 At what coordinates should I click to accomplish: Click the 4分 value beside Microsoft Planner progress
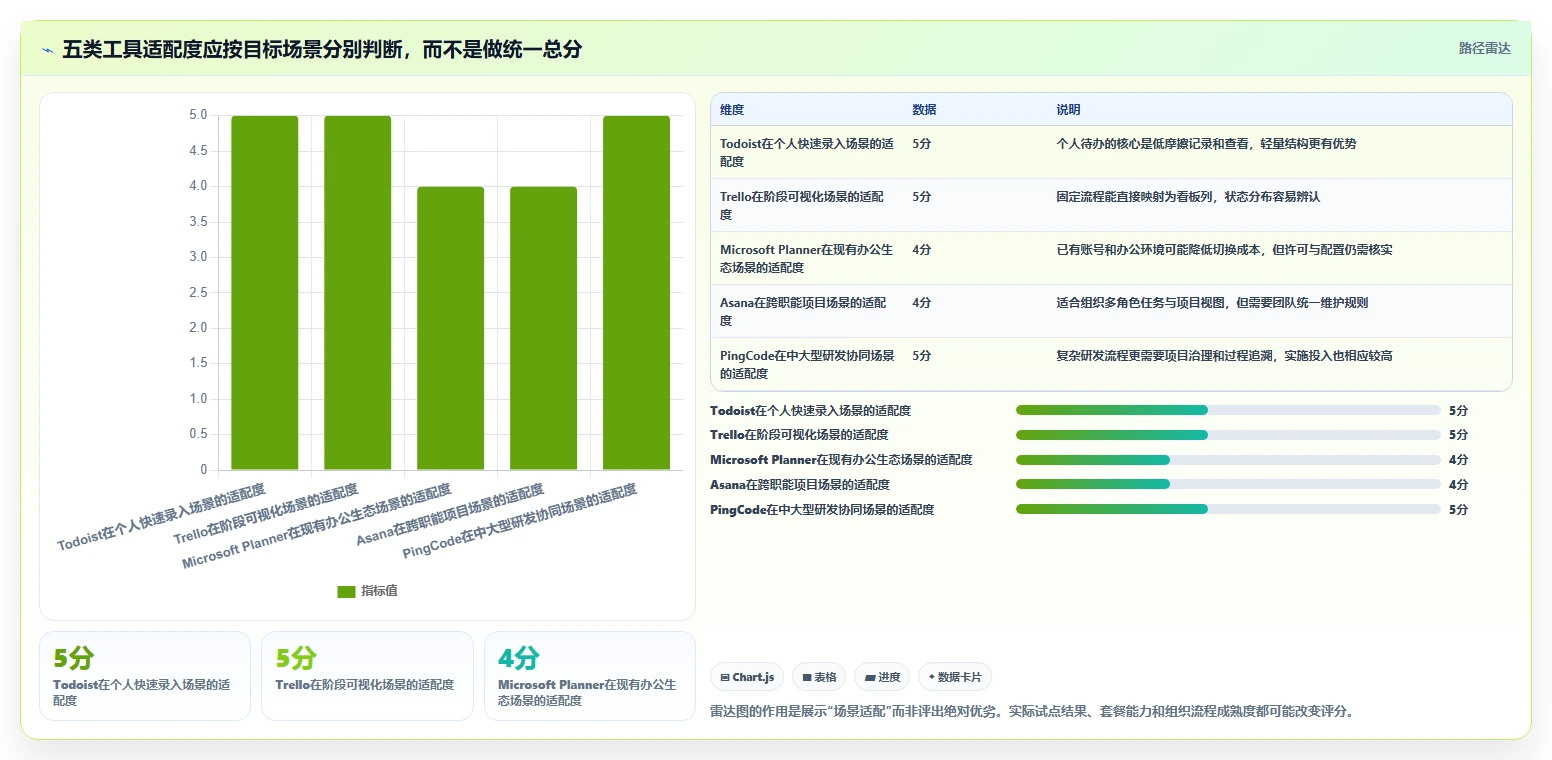(x=1458, y=460)
